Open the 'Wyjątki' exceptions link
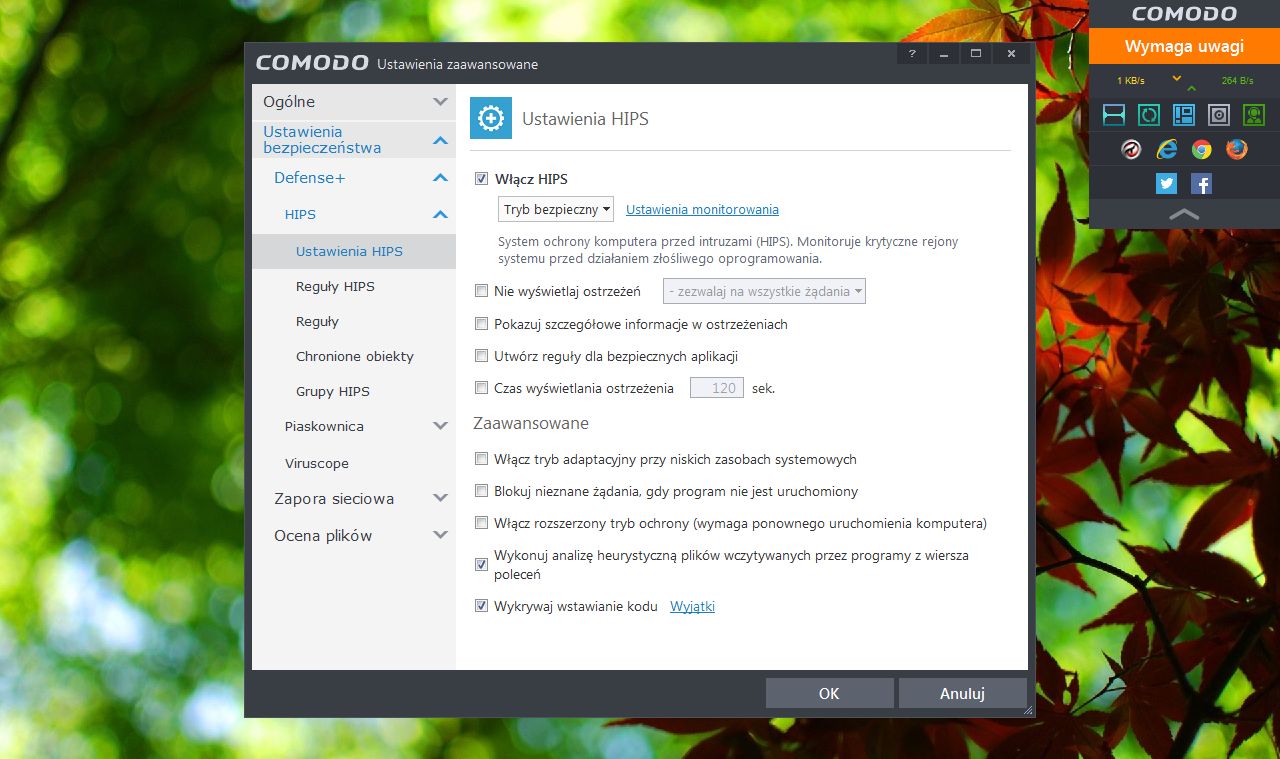 pyautogui.click(x=692, y=606)
